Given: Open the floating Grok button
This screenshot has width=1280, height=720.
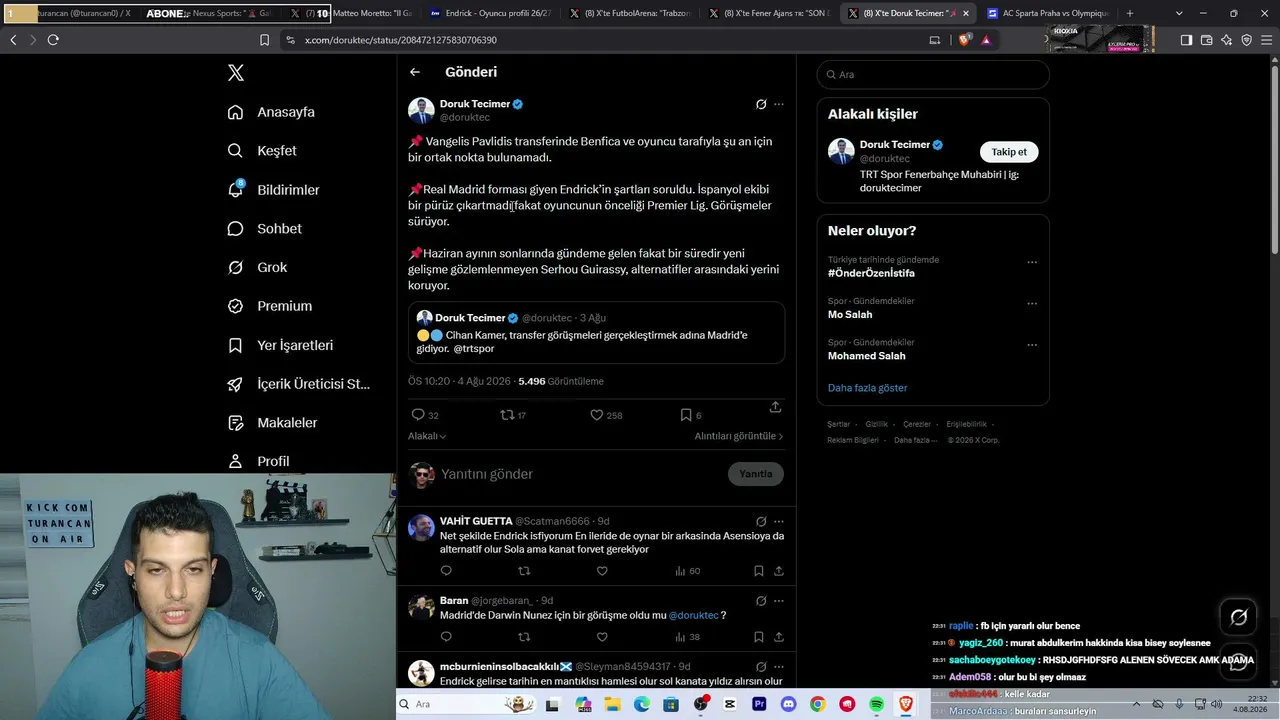Looking at the screenshot, I should pos(1238,617).
